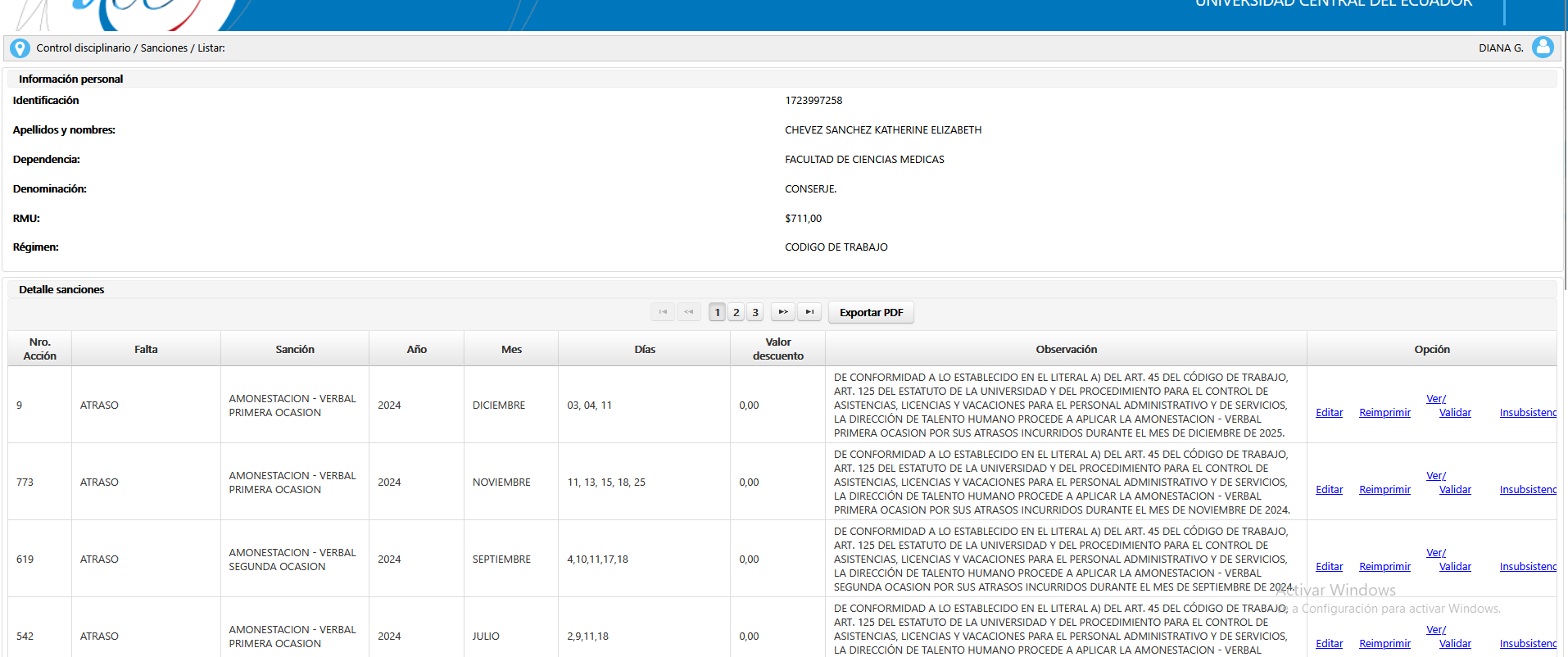Select the RMU value $711,00
Screen dimensions: 1568x657
click(x=803, y=219)
